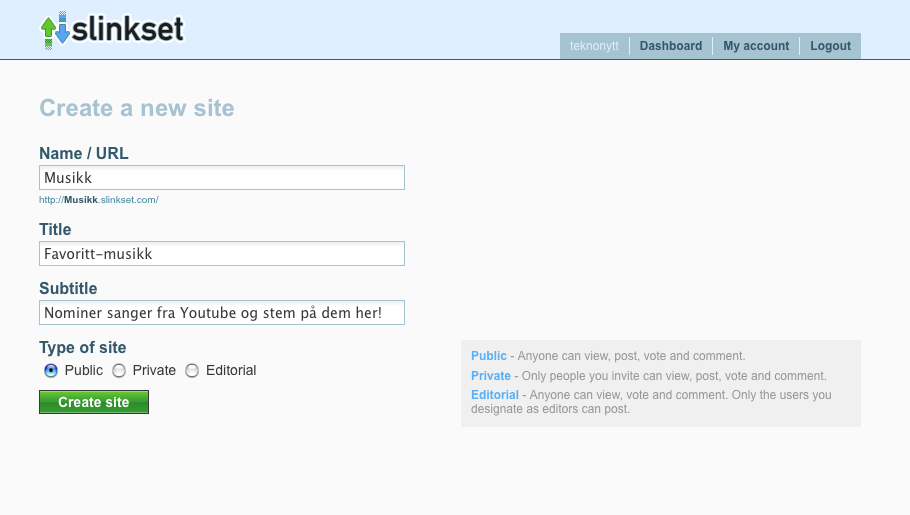Select the Private radio button
This screenshot has height=515, width=910.
click(119, 370)
